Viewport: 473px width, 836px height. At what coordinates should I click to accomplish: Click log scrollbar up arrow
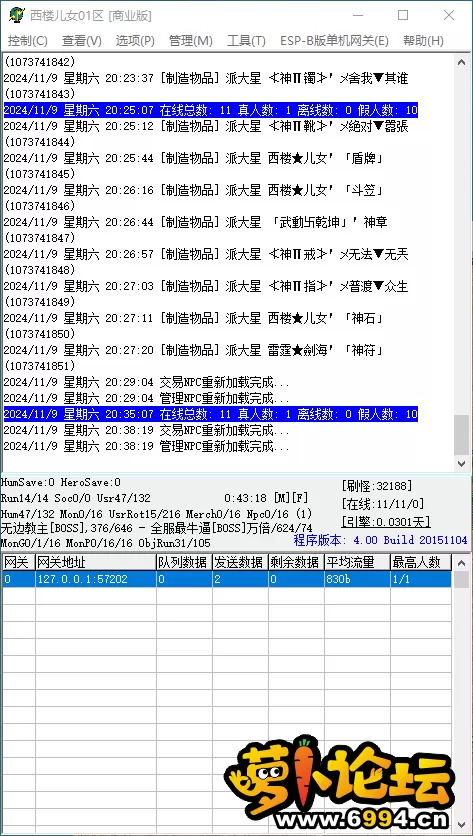point(462,62)
